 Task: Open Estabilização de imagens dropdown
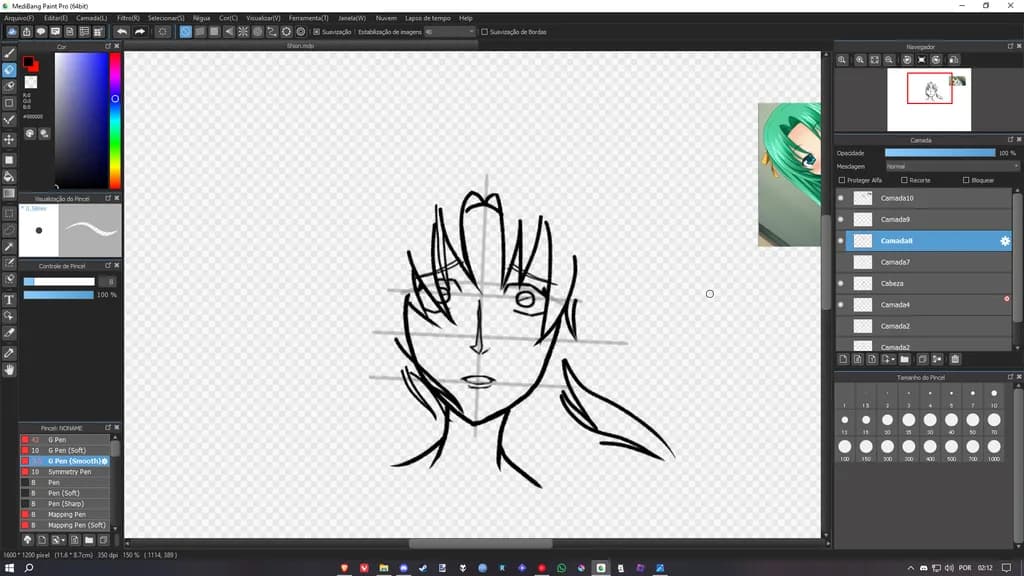pos(449,31)
